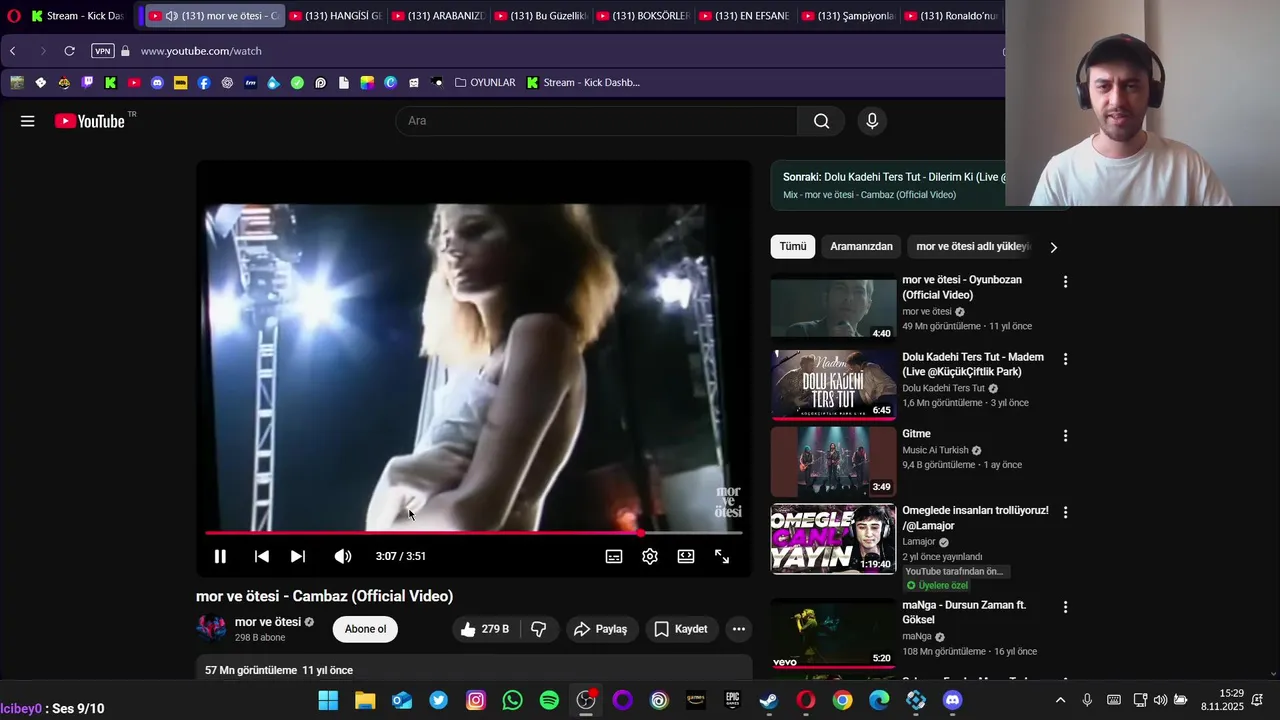
Task: Open options for Gitme video
Action: pos(1065,436)
